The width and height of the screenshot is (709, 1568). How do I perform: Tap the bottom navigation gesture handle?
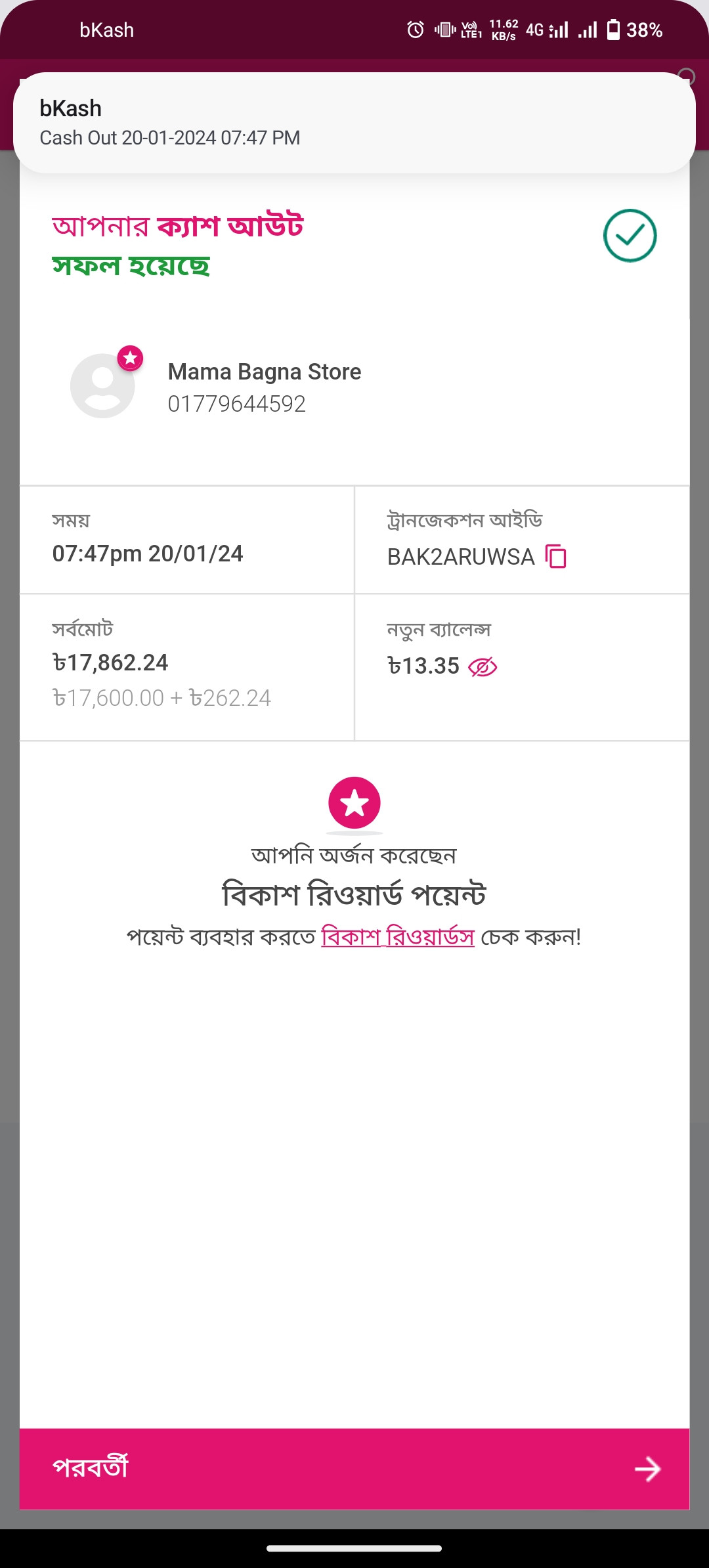coord(354,1548)
